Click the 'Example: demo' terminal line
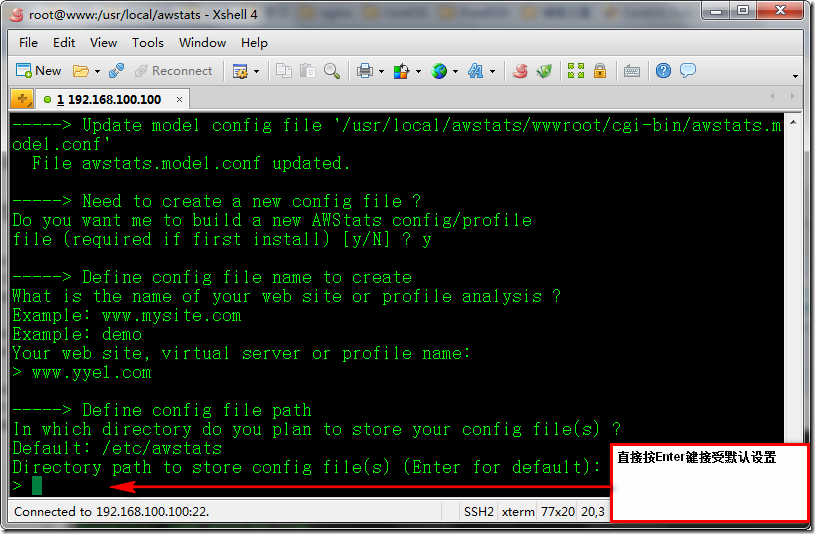The width and height of the screenshot is (815, 534). 77,334
